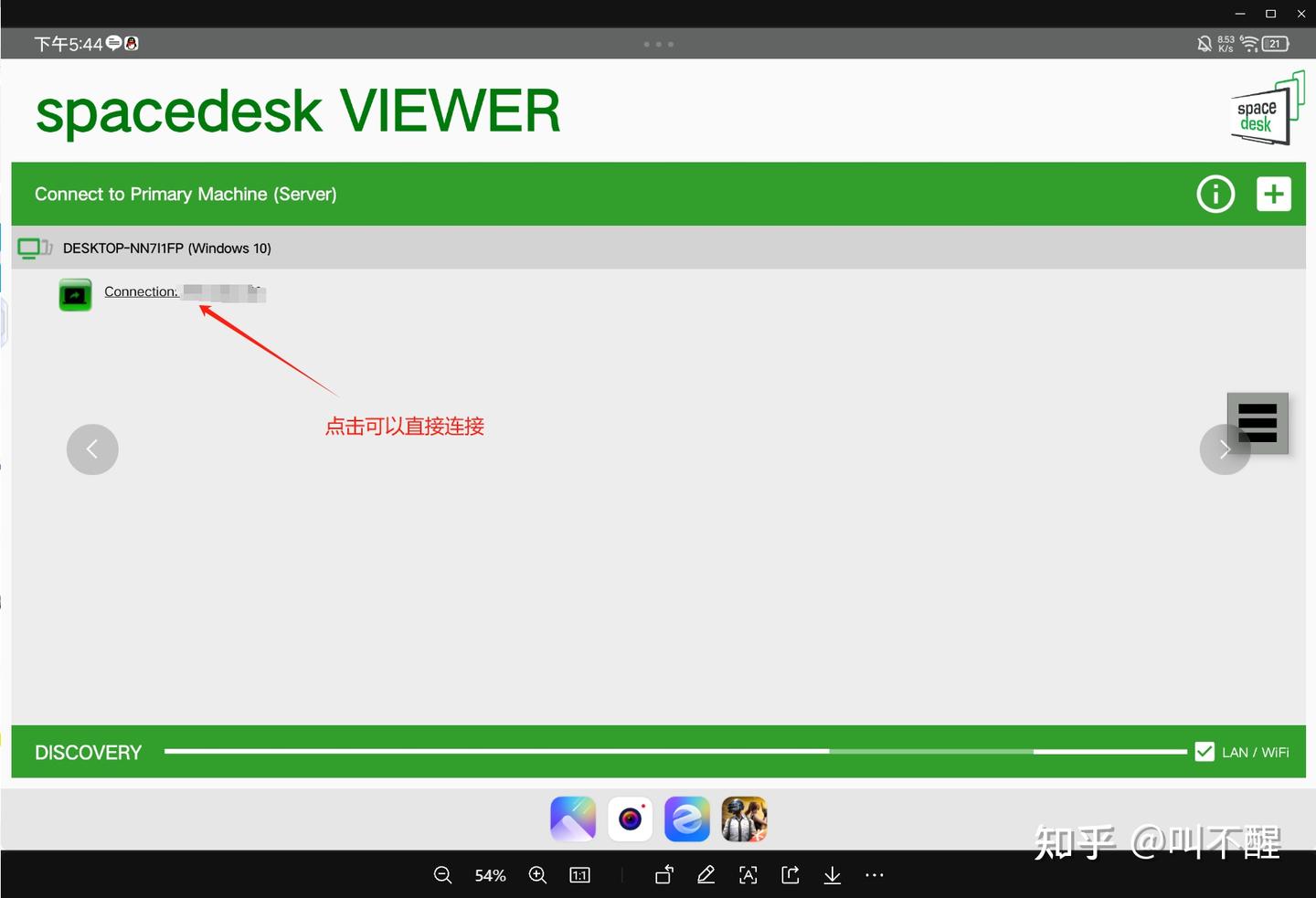This screenshot has width=1316, height=898.
Task: Select the zoom out magnifier icon
Action: [x=442, y=875]
